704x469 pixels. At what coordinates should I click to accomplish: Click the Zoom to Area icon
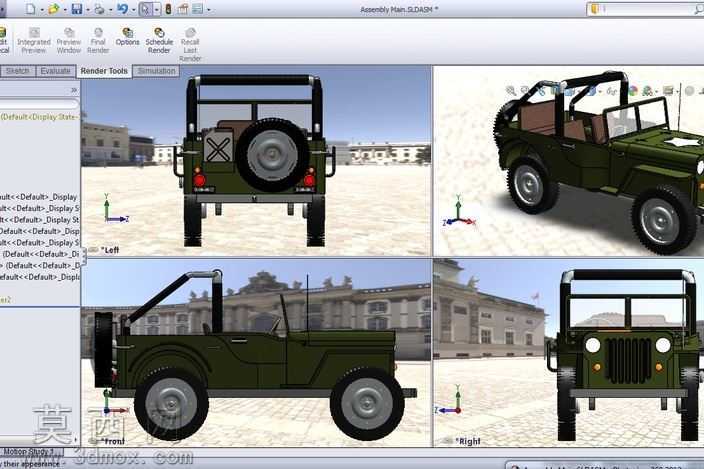coord(524,91)
